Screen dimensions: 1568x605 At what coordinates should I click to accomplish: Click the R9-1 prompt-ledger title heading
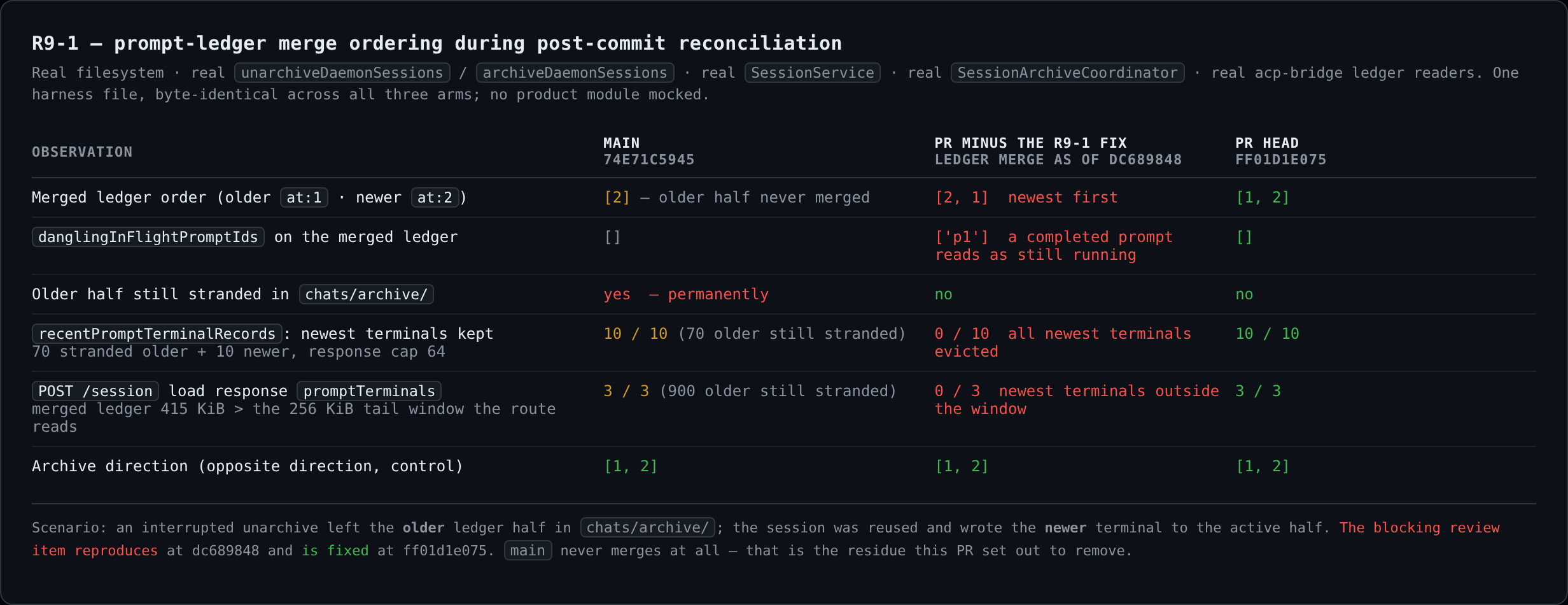[x=437, y=43]
